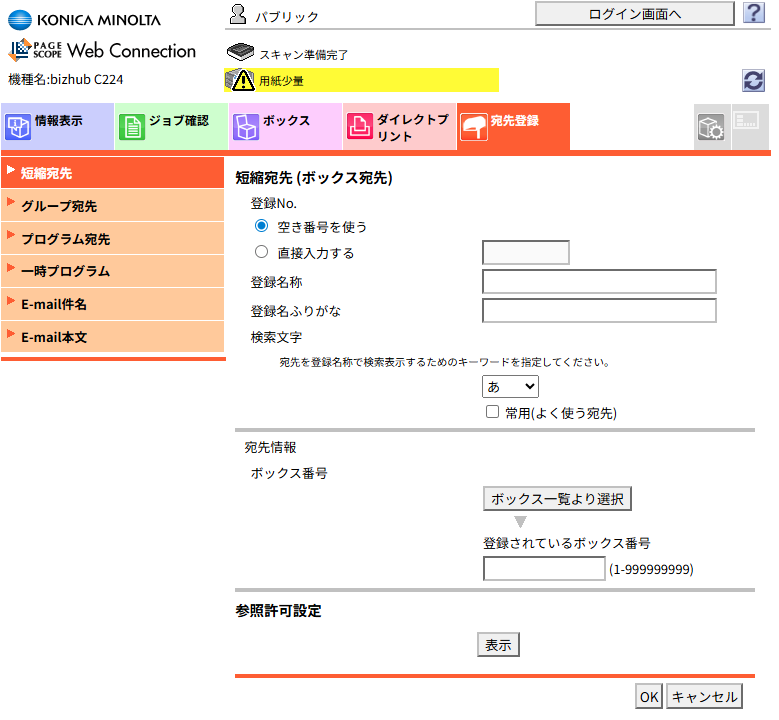Focus the ボックス番号 input field

[544, 568]
